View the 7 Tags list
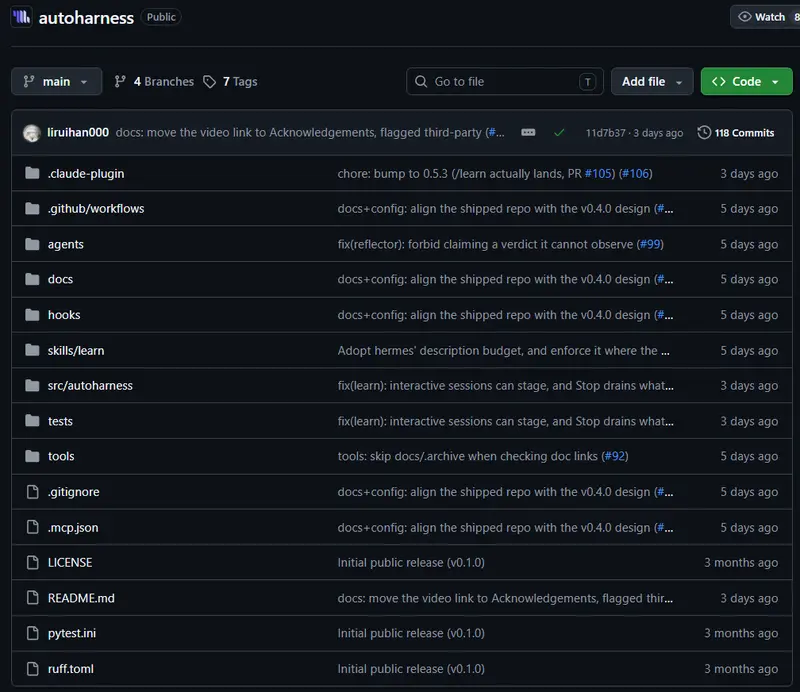Image resolution: width=800 pixels, height=692 pixels. (x=230, y=82)
